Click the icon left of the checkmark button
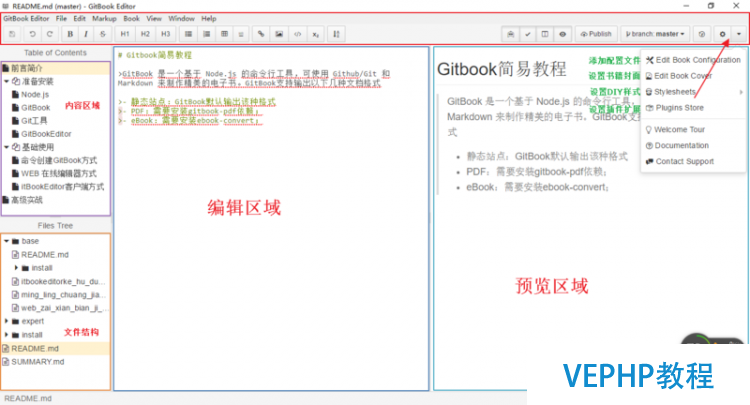Screen dimensions: 750x405 511,34
